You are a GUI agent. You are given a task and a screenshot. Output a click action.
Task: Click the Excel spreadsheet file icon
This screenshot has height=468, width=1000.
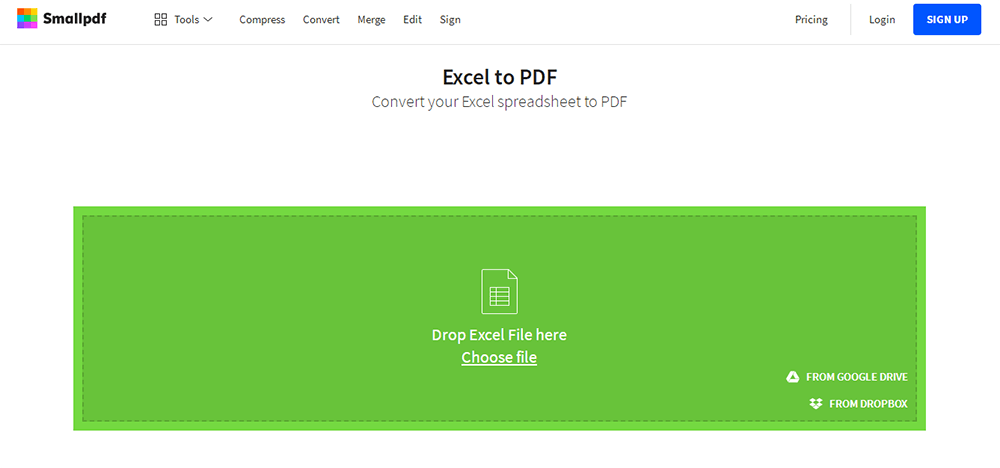coord(499,291)
